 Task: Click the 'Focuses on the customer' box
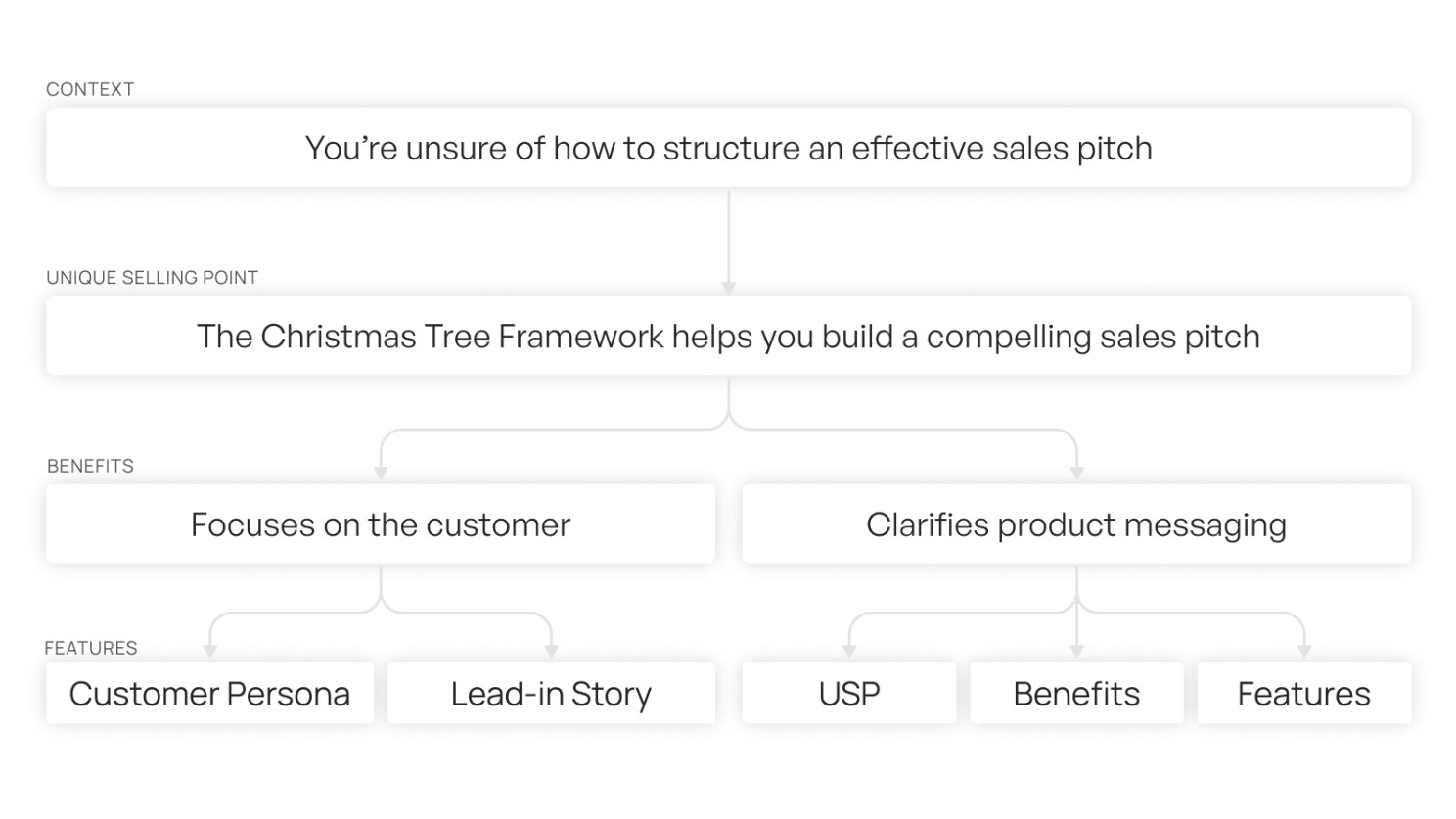[x=381, y=523]
